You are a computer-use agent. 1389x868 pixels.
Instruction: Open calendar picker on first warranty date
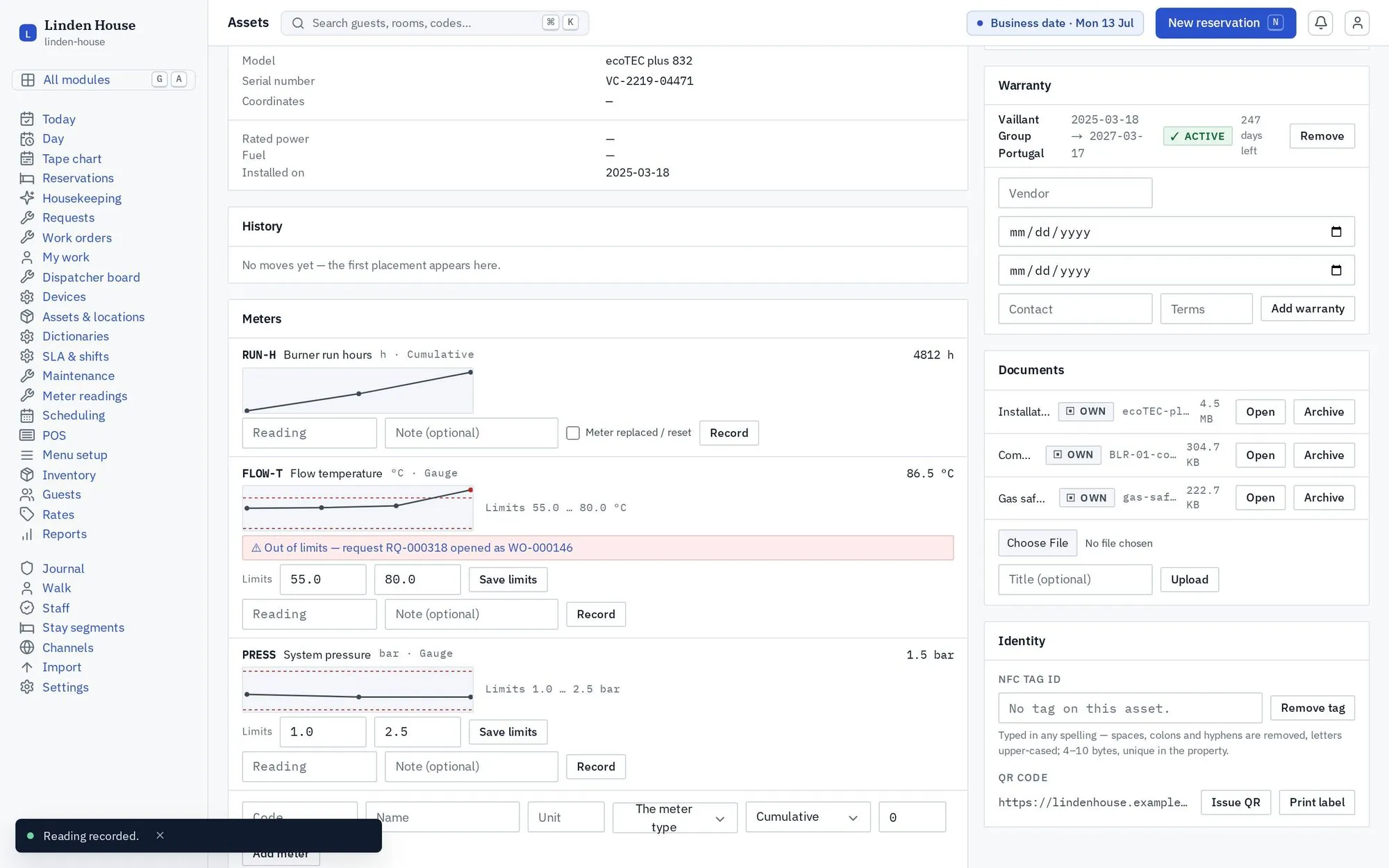coord(1336,232)
